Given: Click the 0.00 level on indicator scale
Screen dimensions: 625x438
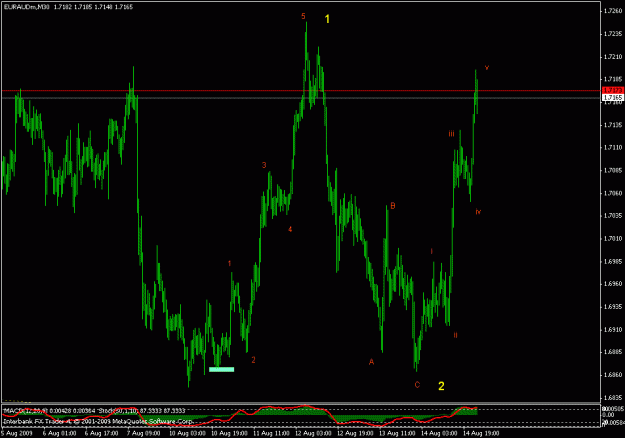Looking at the screenshot, I should 609,415.
